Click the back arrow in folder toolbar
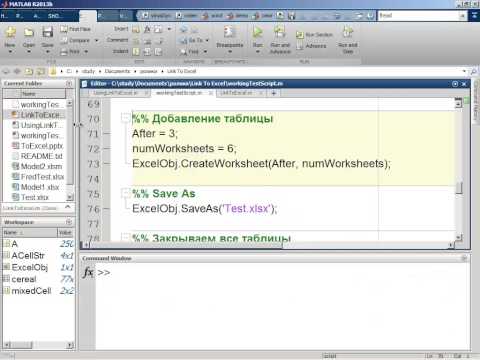 click(x=6, y=71)
